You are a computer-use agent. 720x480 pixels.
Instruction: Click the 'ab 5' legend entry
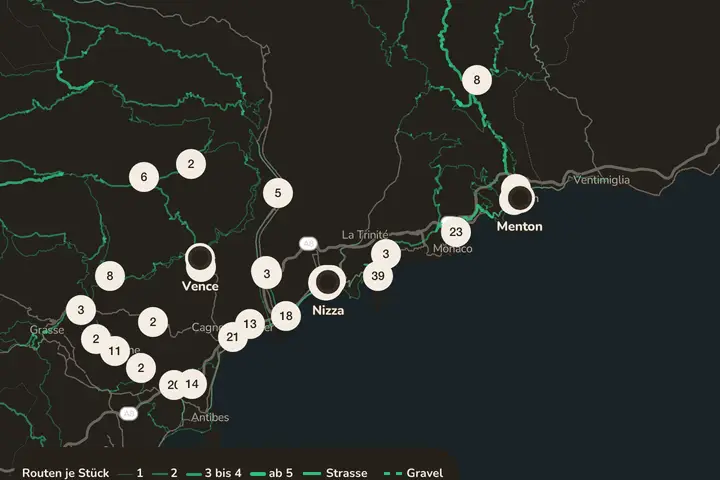tap(272, 473)
